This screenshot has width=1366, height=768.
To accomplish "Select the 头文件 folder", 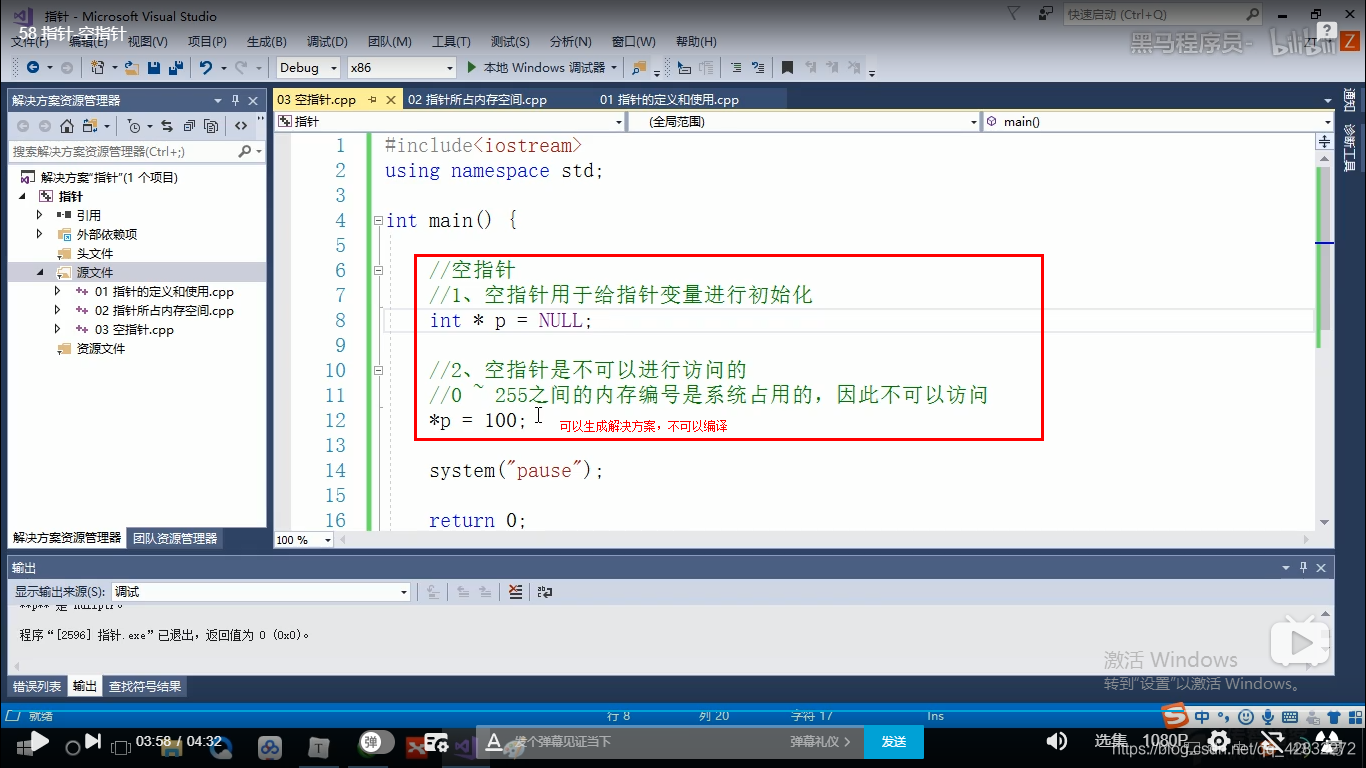I will click(95, 253).
